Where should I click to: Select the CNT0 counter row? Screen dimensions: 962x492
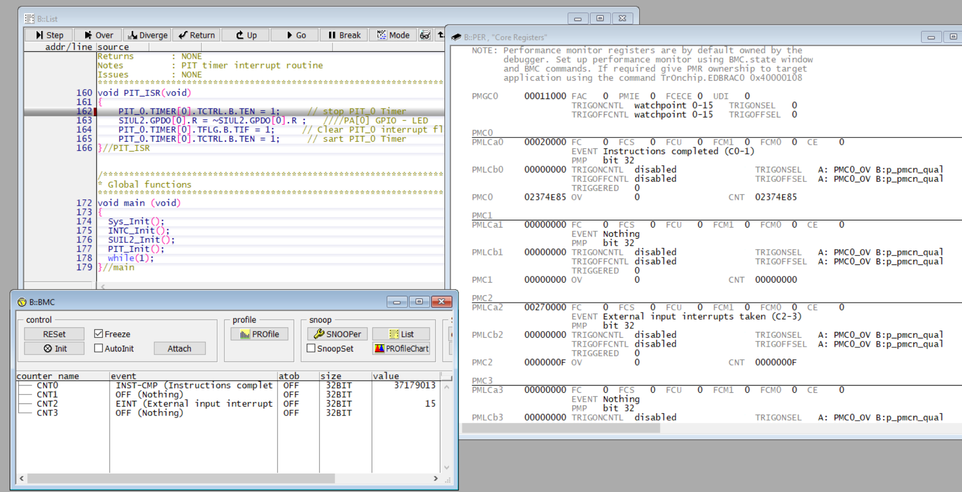click(x=226, y=385)
